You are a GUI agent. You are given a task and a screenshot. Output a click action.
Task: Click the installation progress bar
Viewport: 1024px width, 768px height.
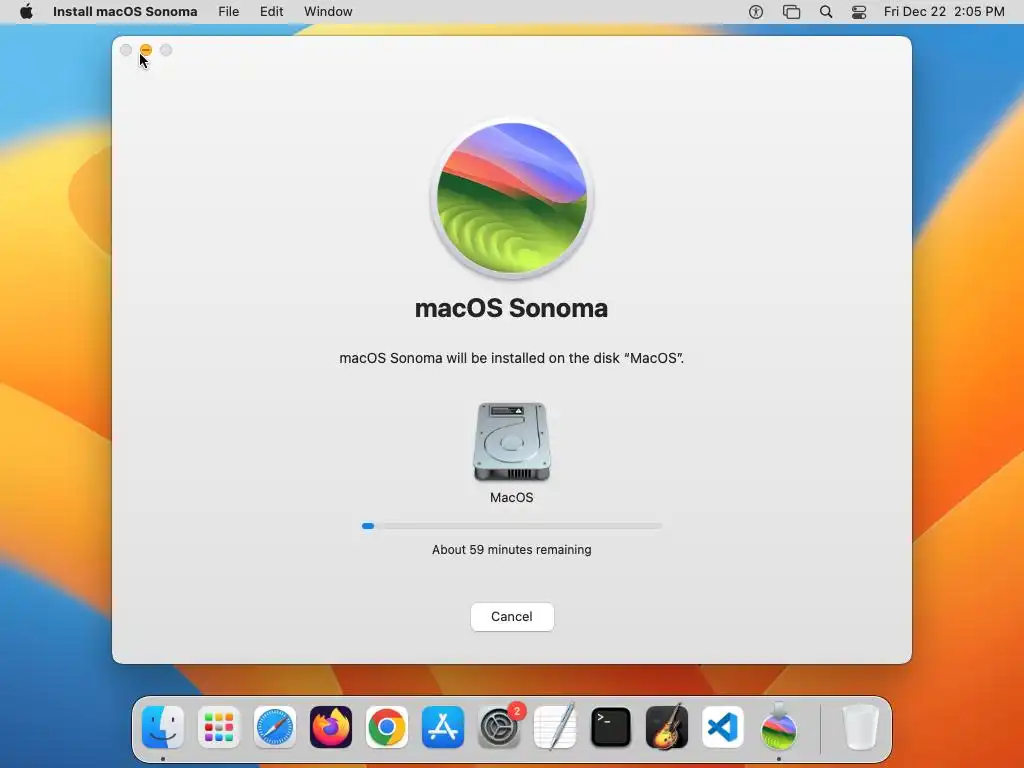click(512, 526)
